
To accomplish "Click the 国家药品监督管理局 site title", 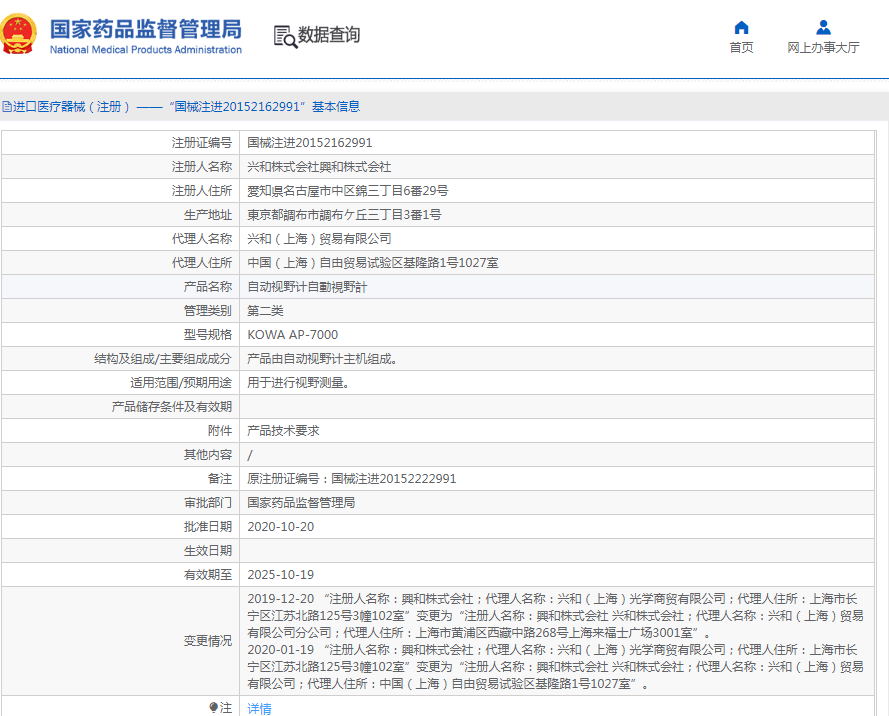I will tap(145, 27).
